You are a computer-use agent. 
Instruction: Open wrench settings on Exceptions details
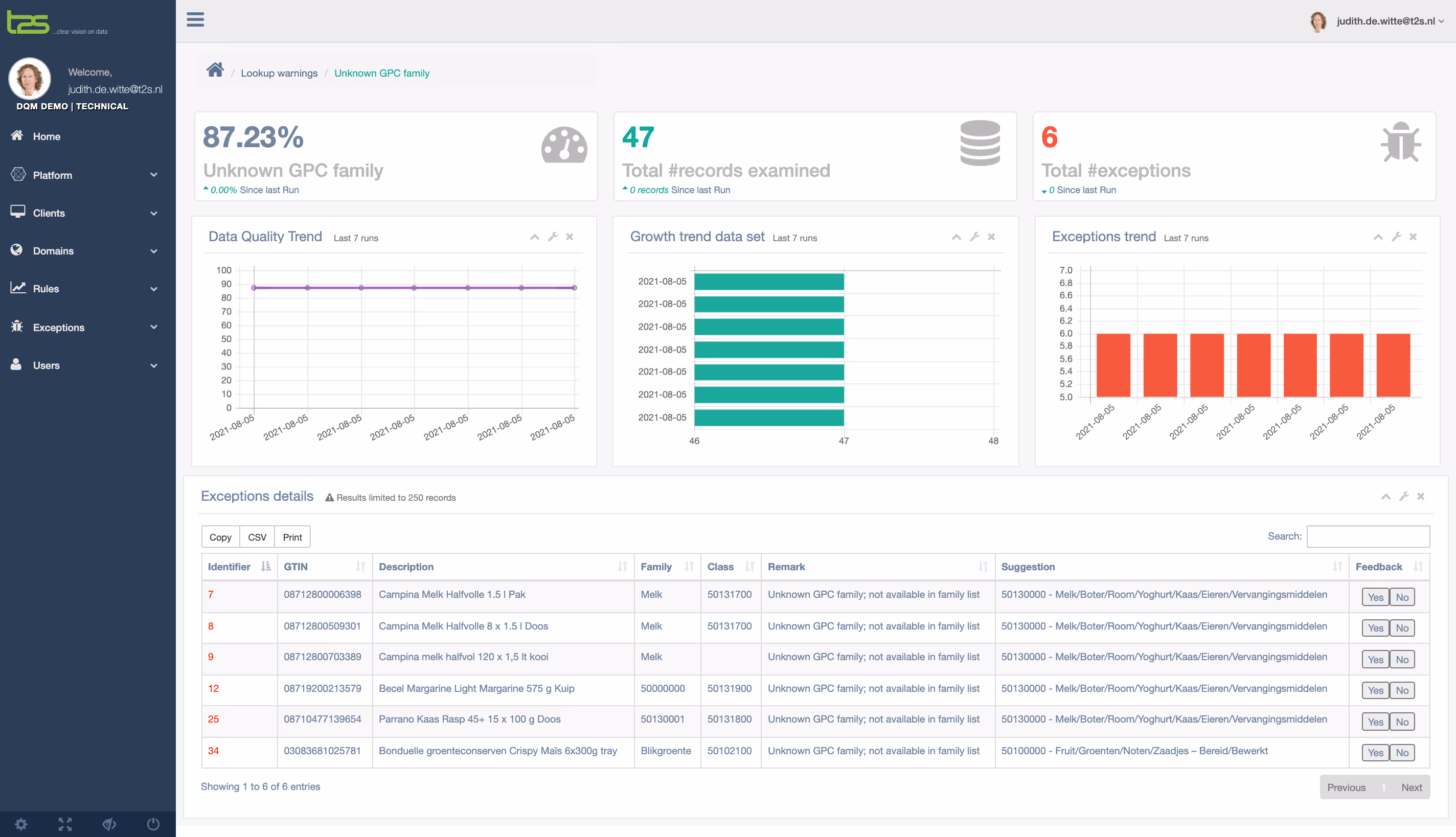point(1404,496)
